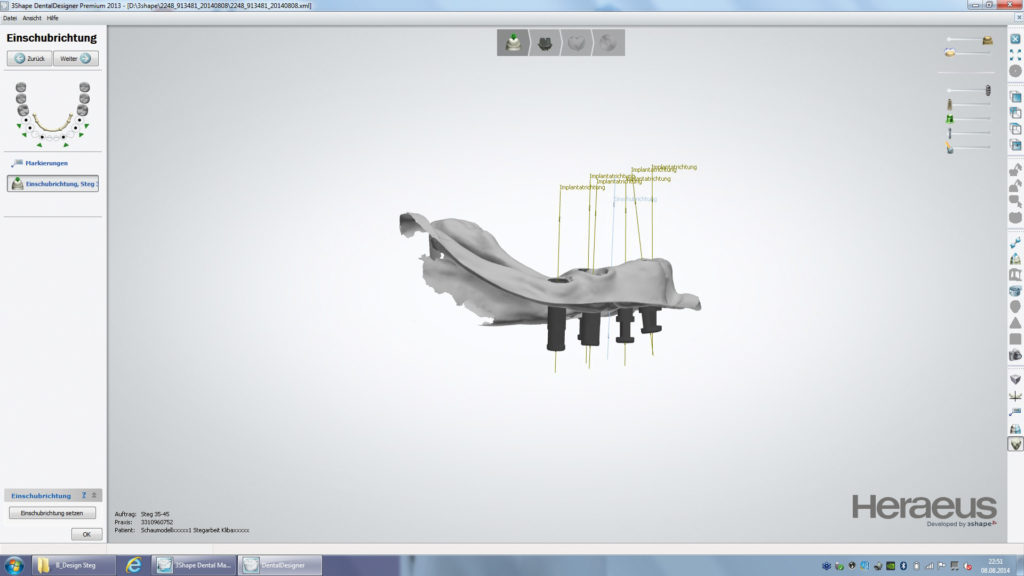Viewport: 1024px width, 576px height.
Task: Click the first workflow step icon in top toolbar
Action: [x=514, y=43]
